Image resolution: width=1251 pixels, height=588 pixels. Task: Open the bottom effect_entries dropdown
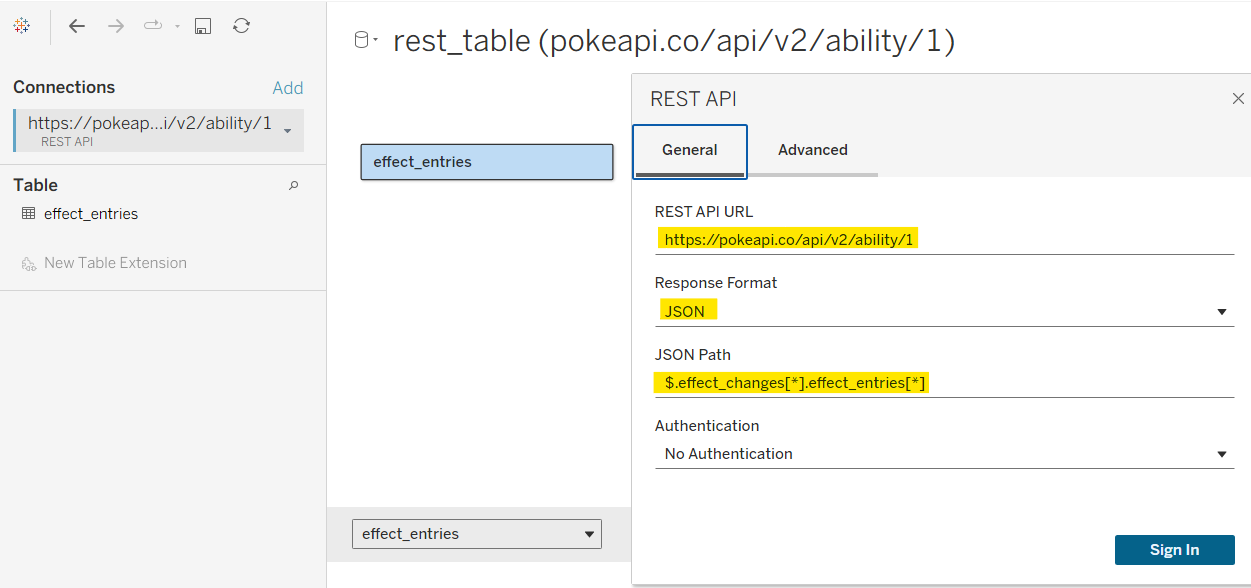tap(589, 534)
